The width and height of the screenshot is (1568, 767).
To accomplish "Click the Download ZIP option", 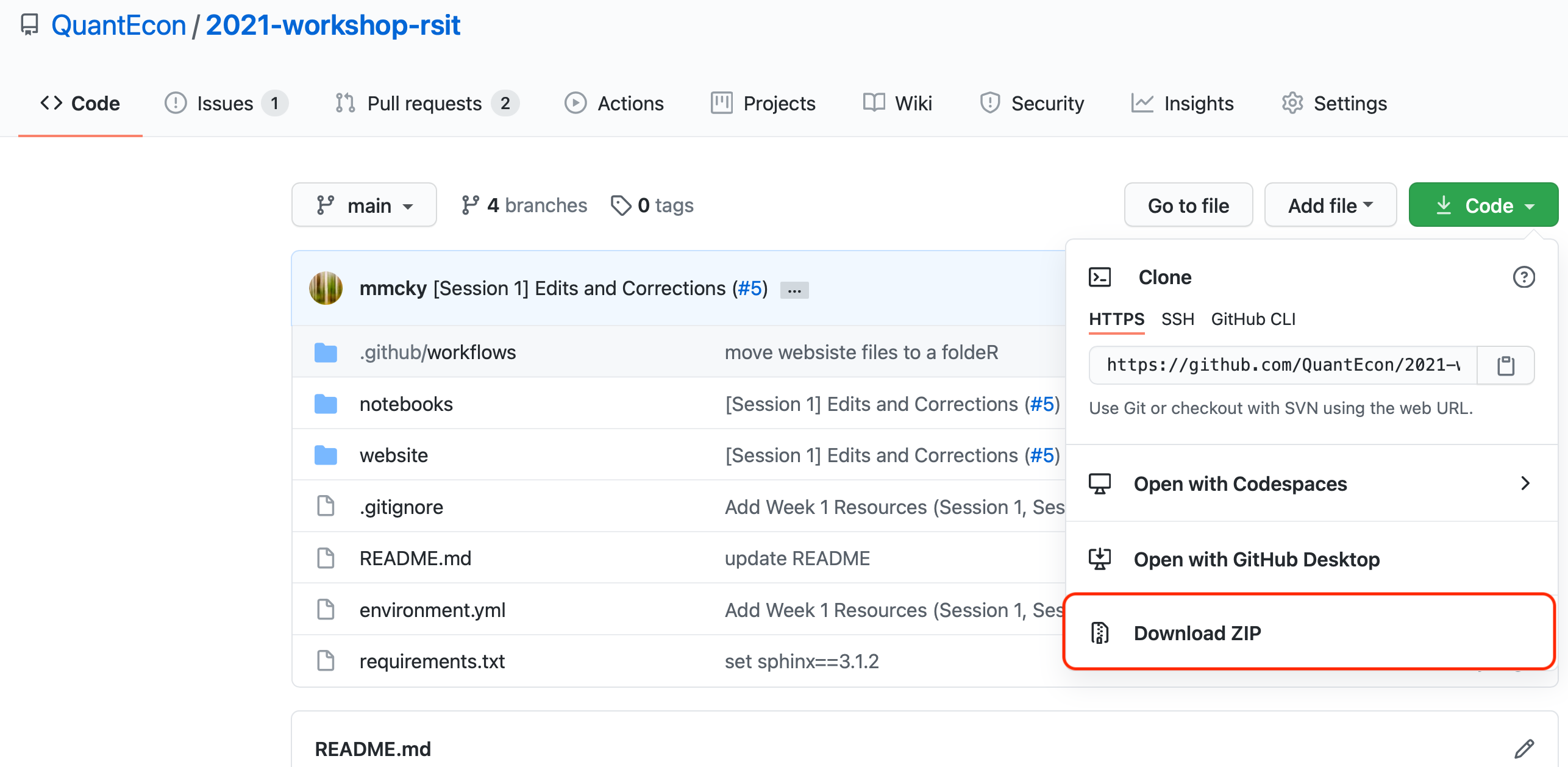I will click(x=1310, y=632).
